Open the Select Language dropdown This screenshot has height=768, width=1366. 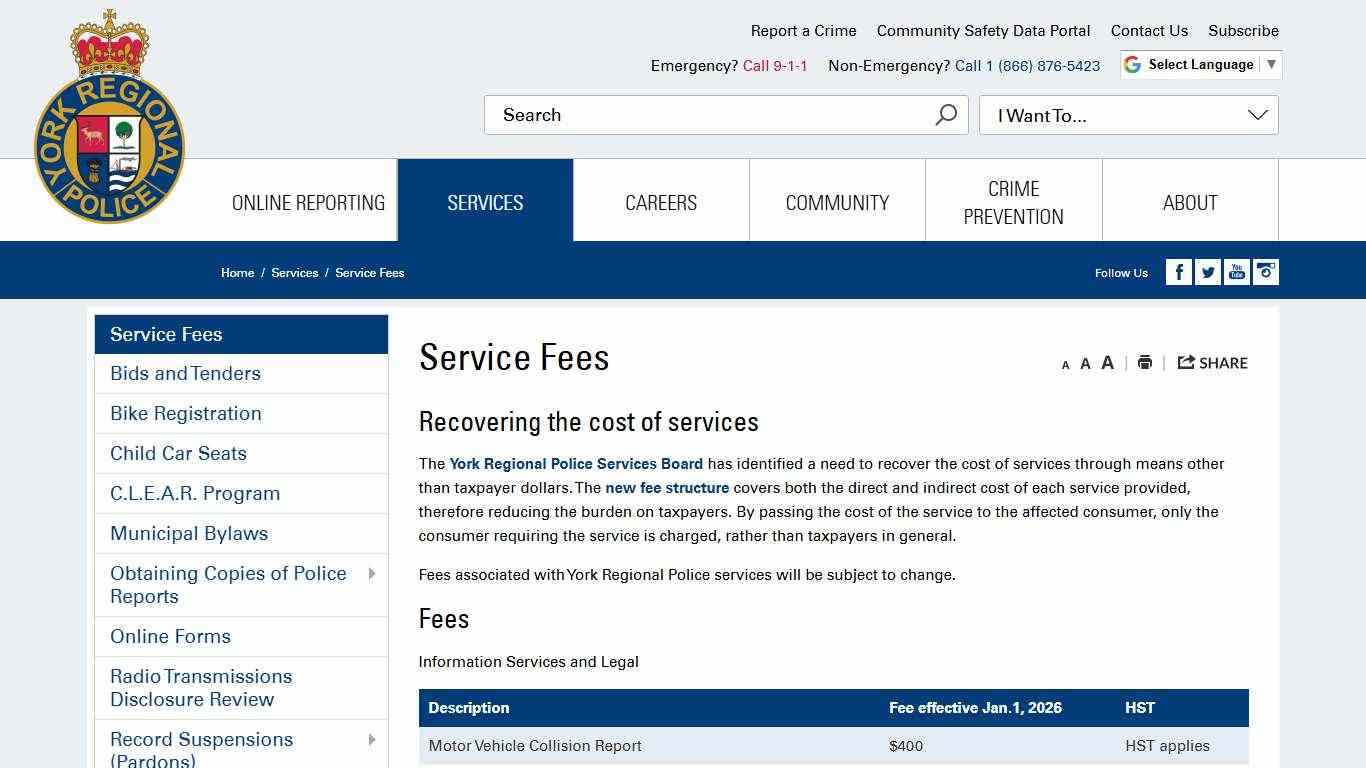[1199, 64]
